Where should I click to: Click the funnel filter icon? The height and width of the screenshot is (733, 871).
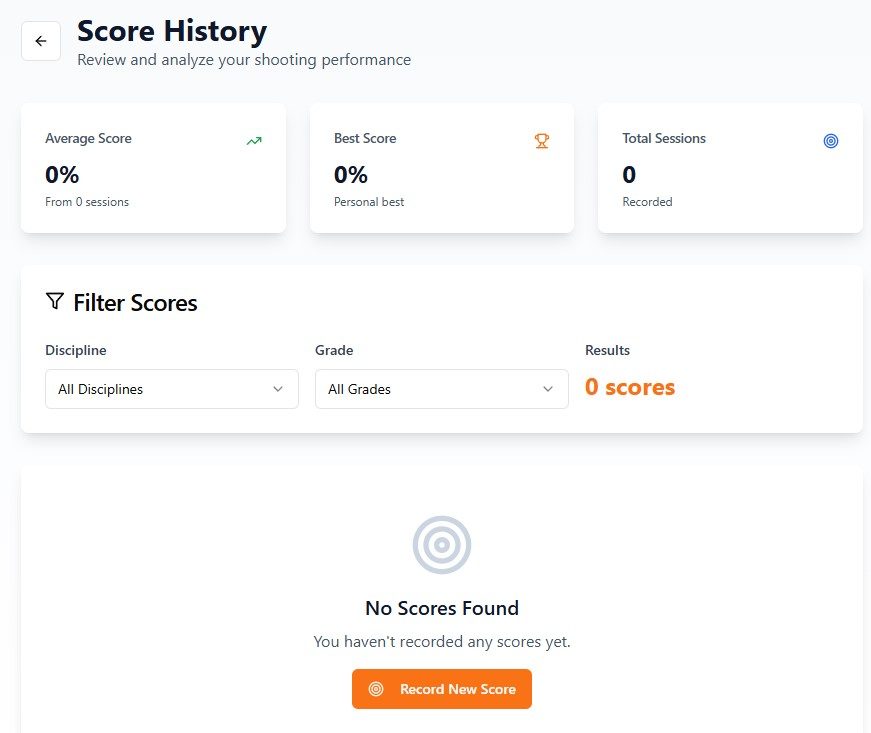pyautogui.click(x=55, y=301)
